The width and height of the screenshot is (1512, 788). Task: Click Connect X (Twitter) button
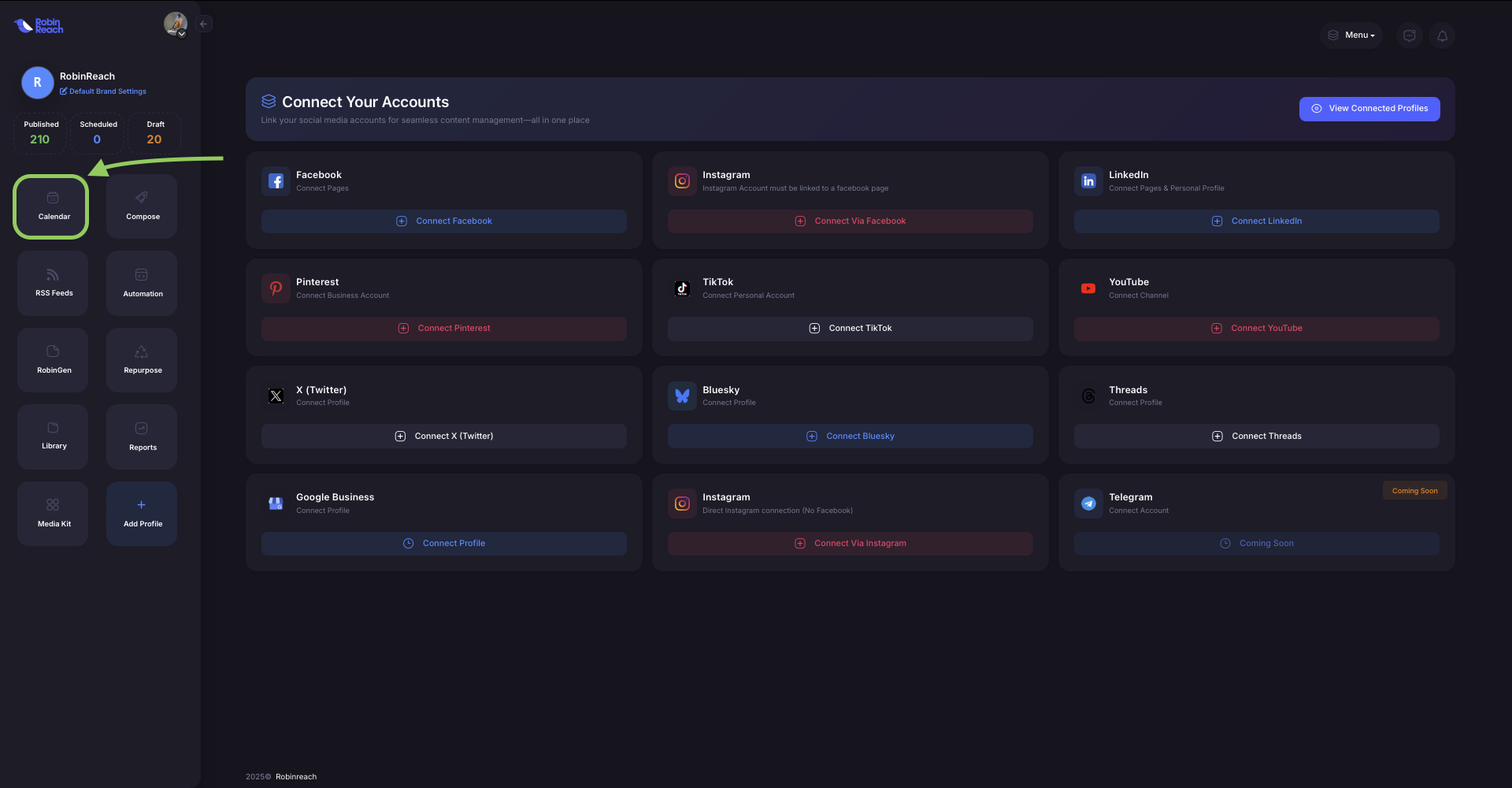[x=444, y=437]
